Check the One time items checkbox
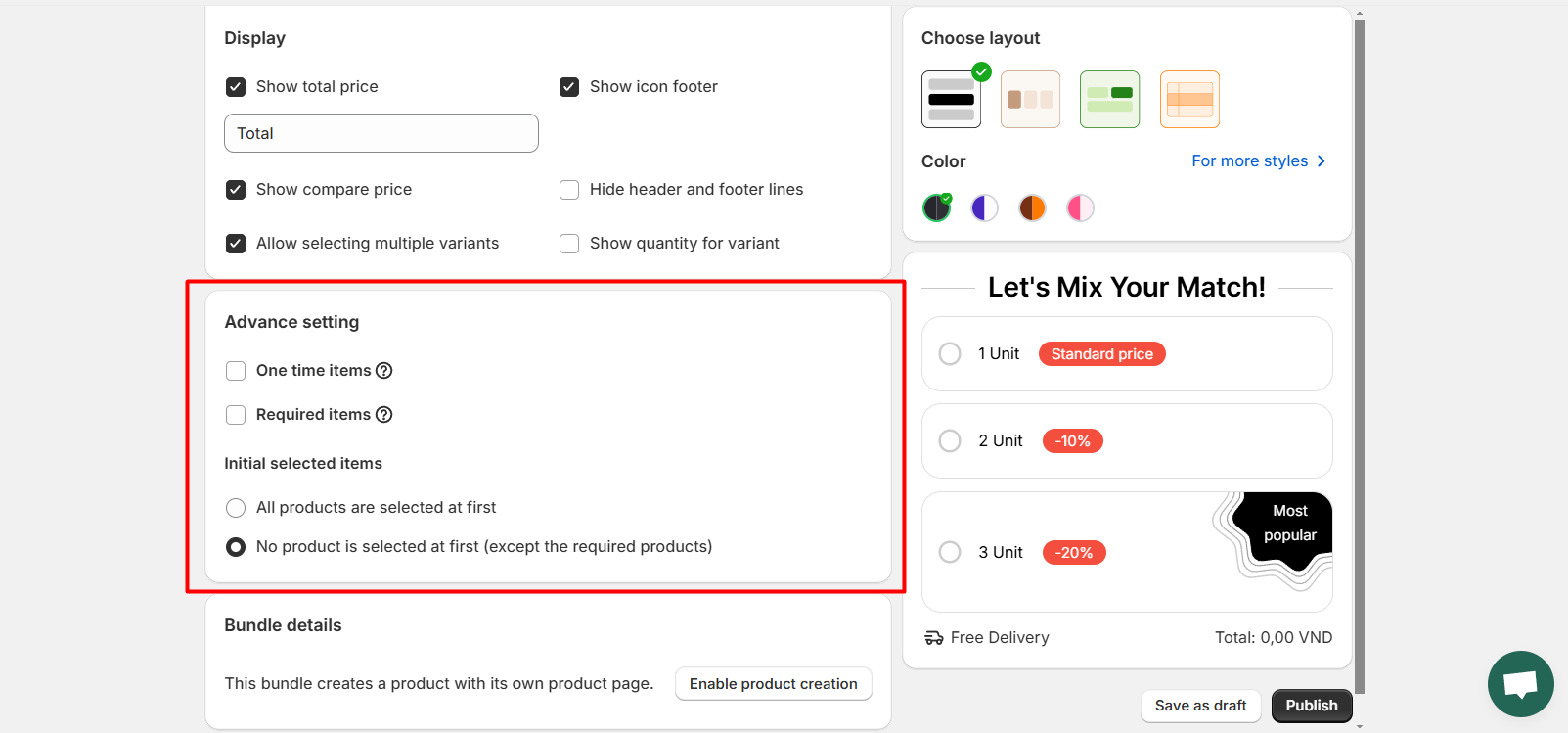The height and width of the screenshot is (733, 1568). coord(236,371)
